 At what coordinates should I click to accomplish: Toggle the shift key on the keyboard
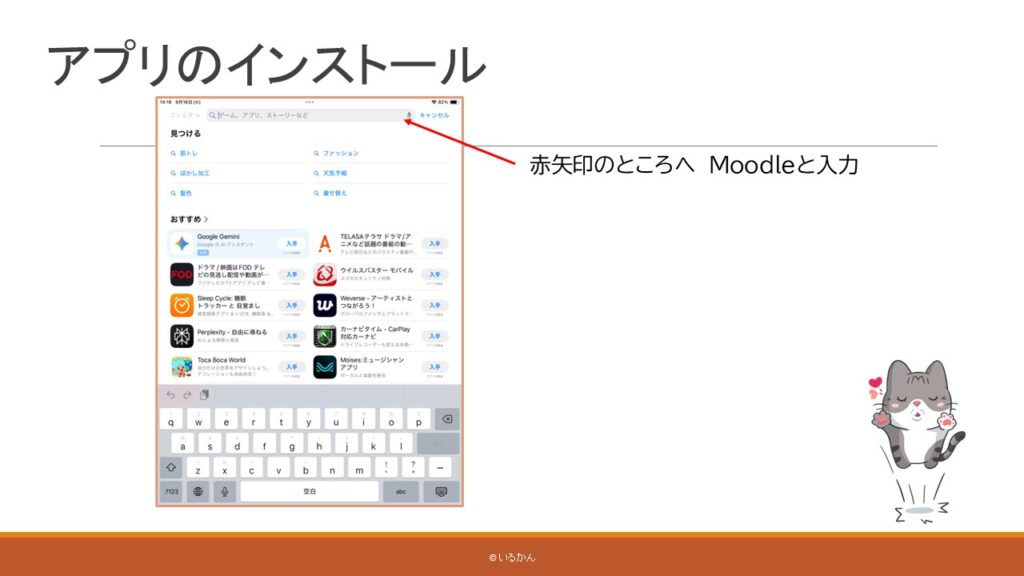pyautogui.click(x=171, y=468)
